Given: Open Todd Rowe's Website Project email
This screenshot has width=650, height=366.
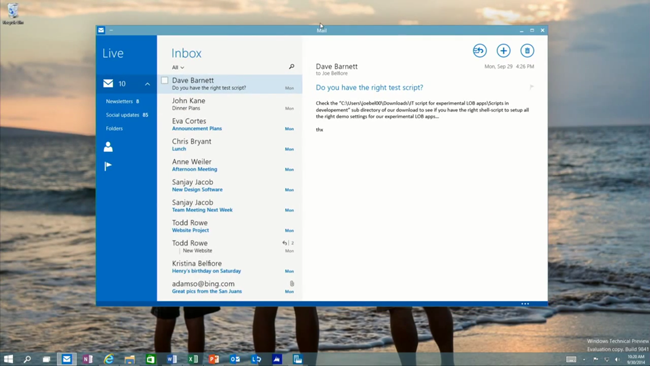Looking at the screenshot, I should tap(230, 226).
